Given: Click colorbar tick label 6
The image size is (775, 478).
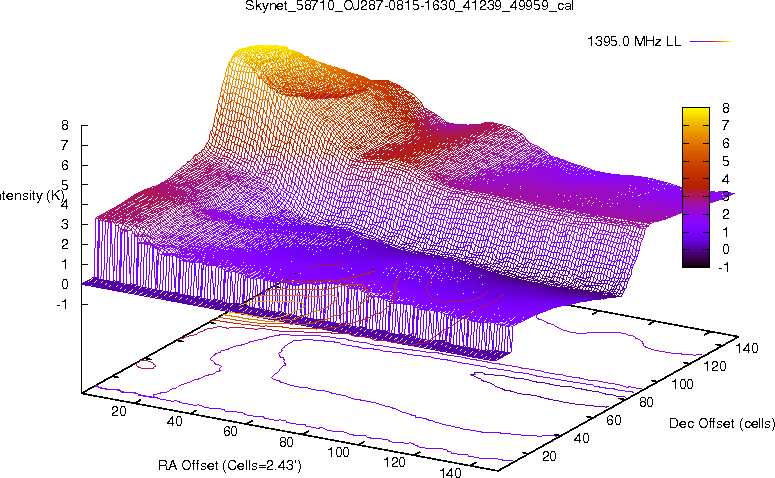Looking at the screenshot, I should [x=726, y=143].
